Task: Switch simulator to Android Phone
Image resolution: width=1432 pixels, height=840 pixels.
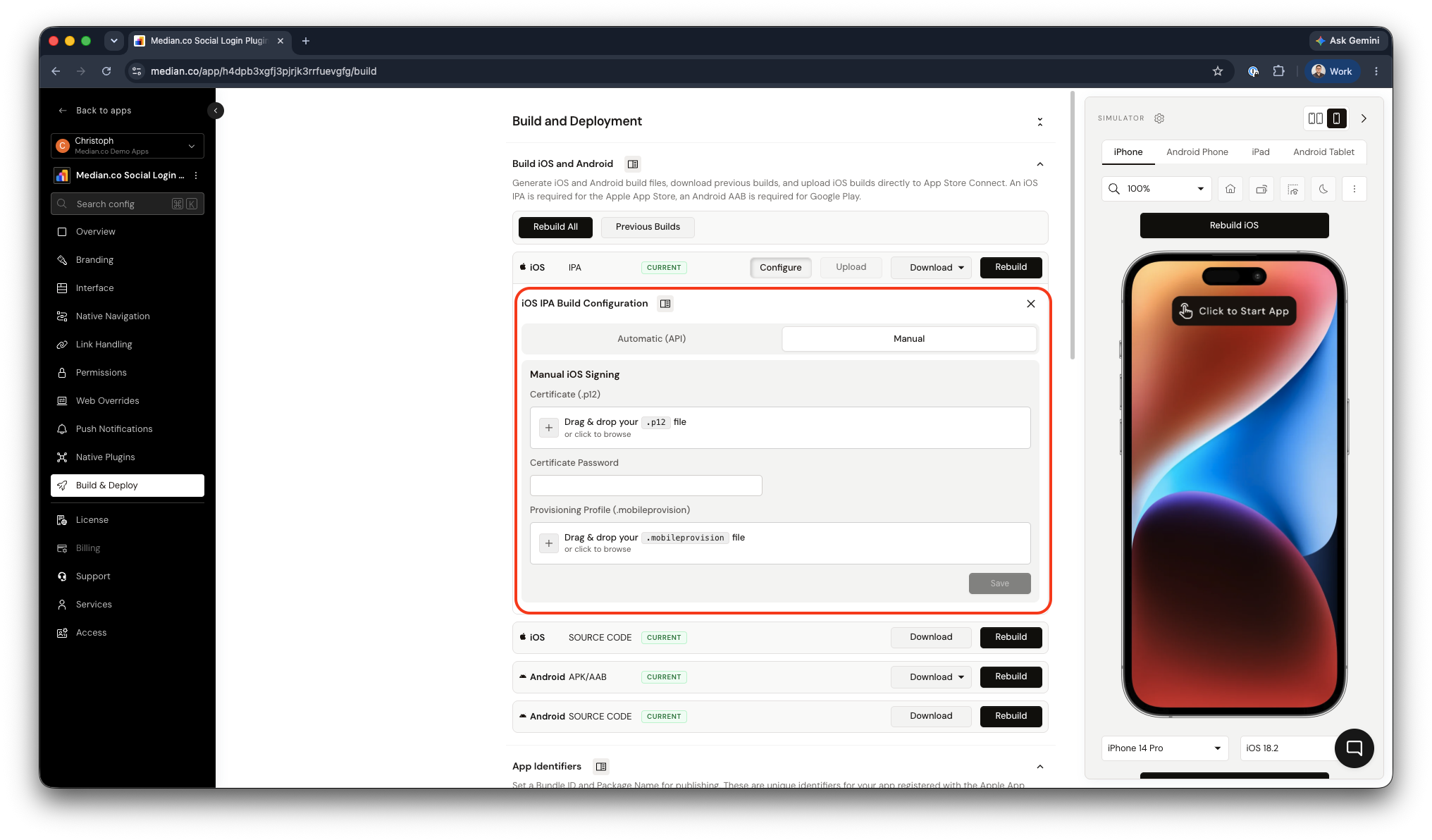Action: (1197, 152)
